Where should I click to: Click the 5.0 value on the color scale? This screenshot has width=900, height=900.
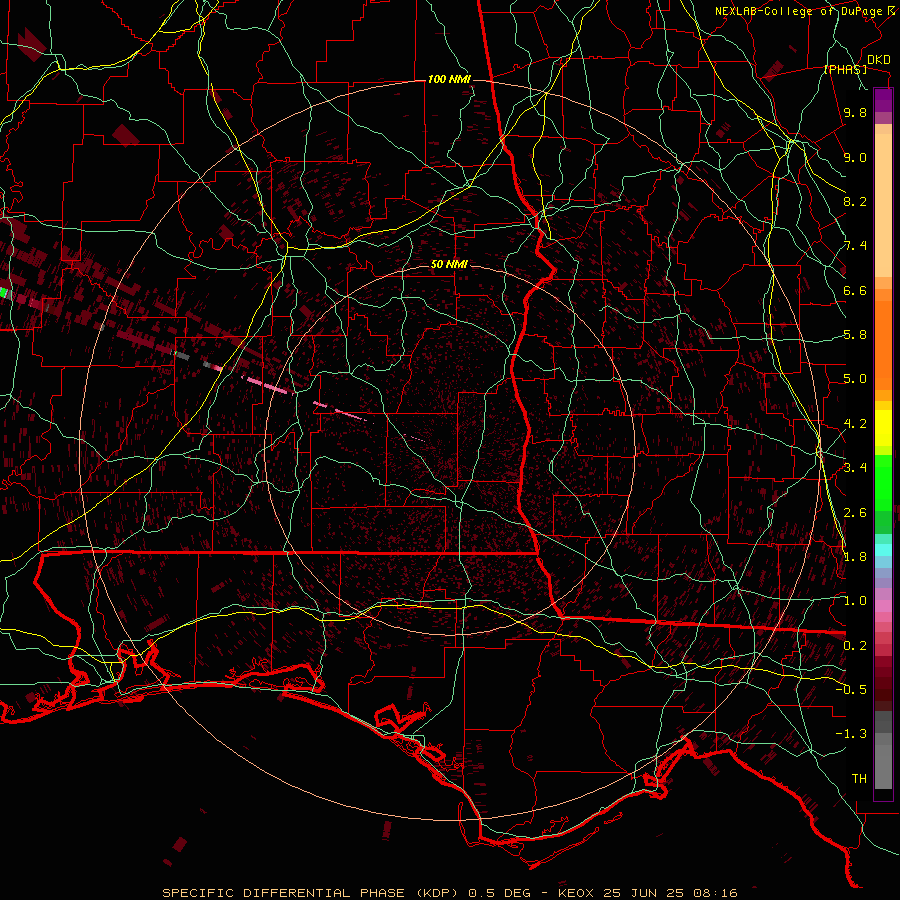pos(855,379)
